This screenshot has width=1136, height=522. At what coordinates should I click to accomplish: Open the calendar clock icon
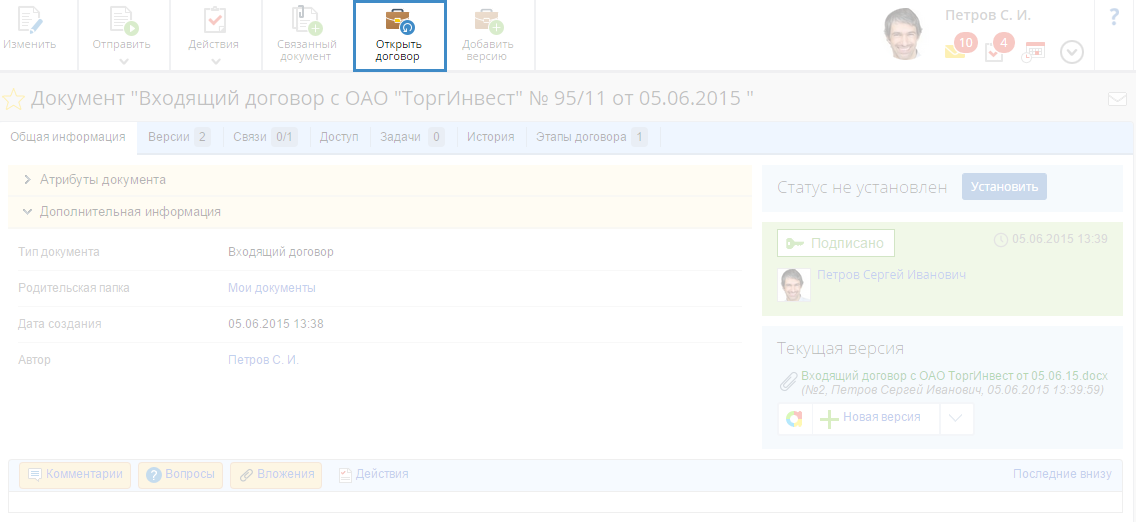click(1034, 52)
